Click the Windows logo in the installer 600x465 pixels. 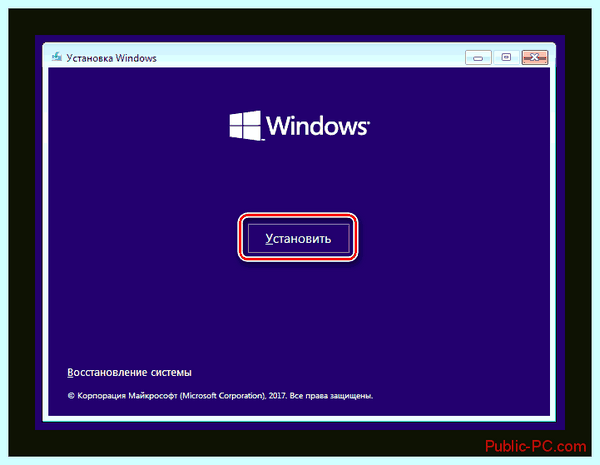click(x=299, y=125)
